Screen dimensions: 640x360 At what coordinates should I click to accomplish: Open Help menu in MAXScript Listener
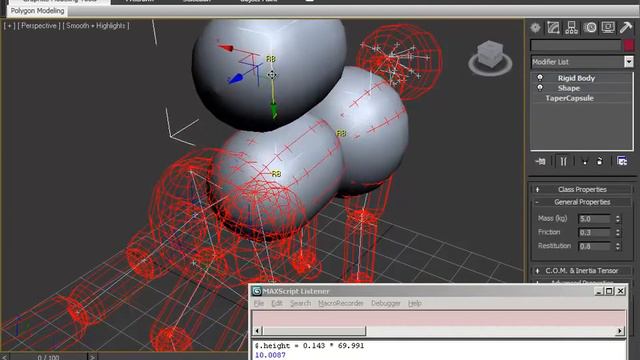click(x=415, y=303)
